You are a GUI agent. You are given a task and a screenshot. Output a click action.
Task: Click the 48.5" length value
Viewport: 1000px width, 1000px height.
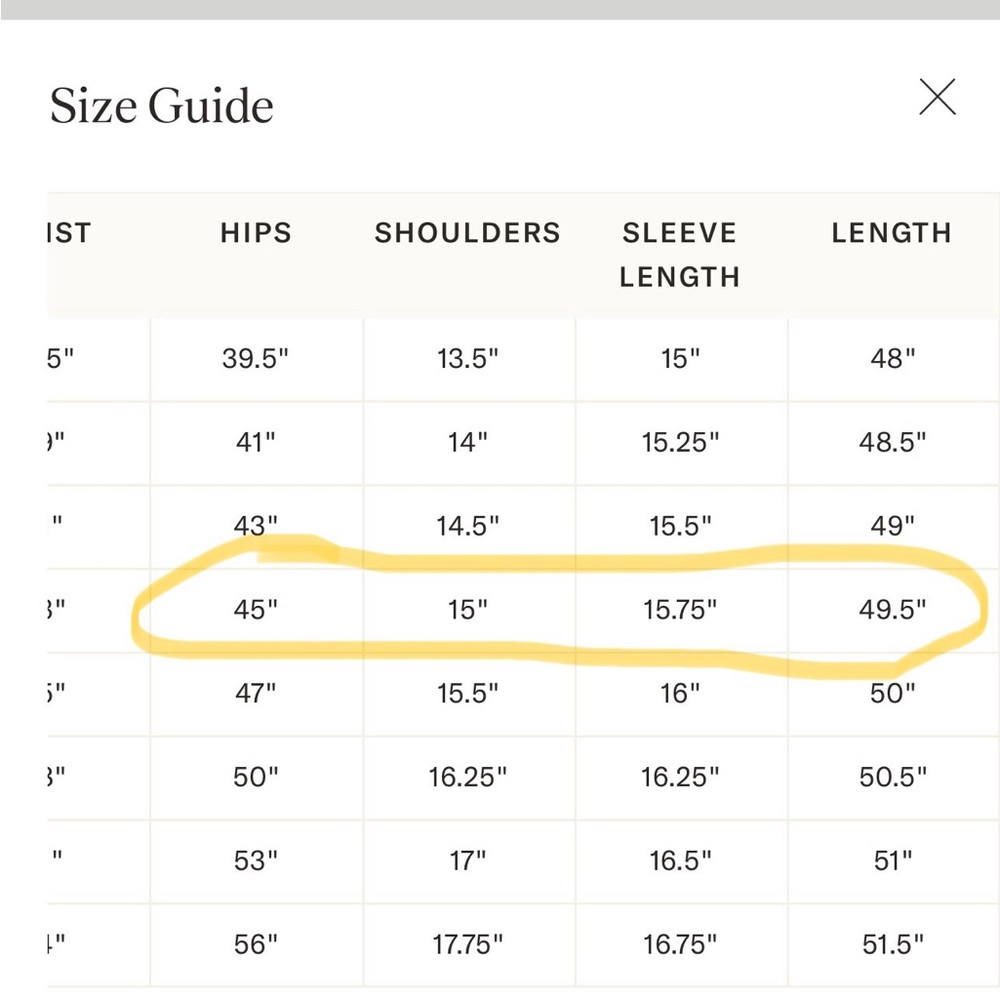click(892, 442)
